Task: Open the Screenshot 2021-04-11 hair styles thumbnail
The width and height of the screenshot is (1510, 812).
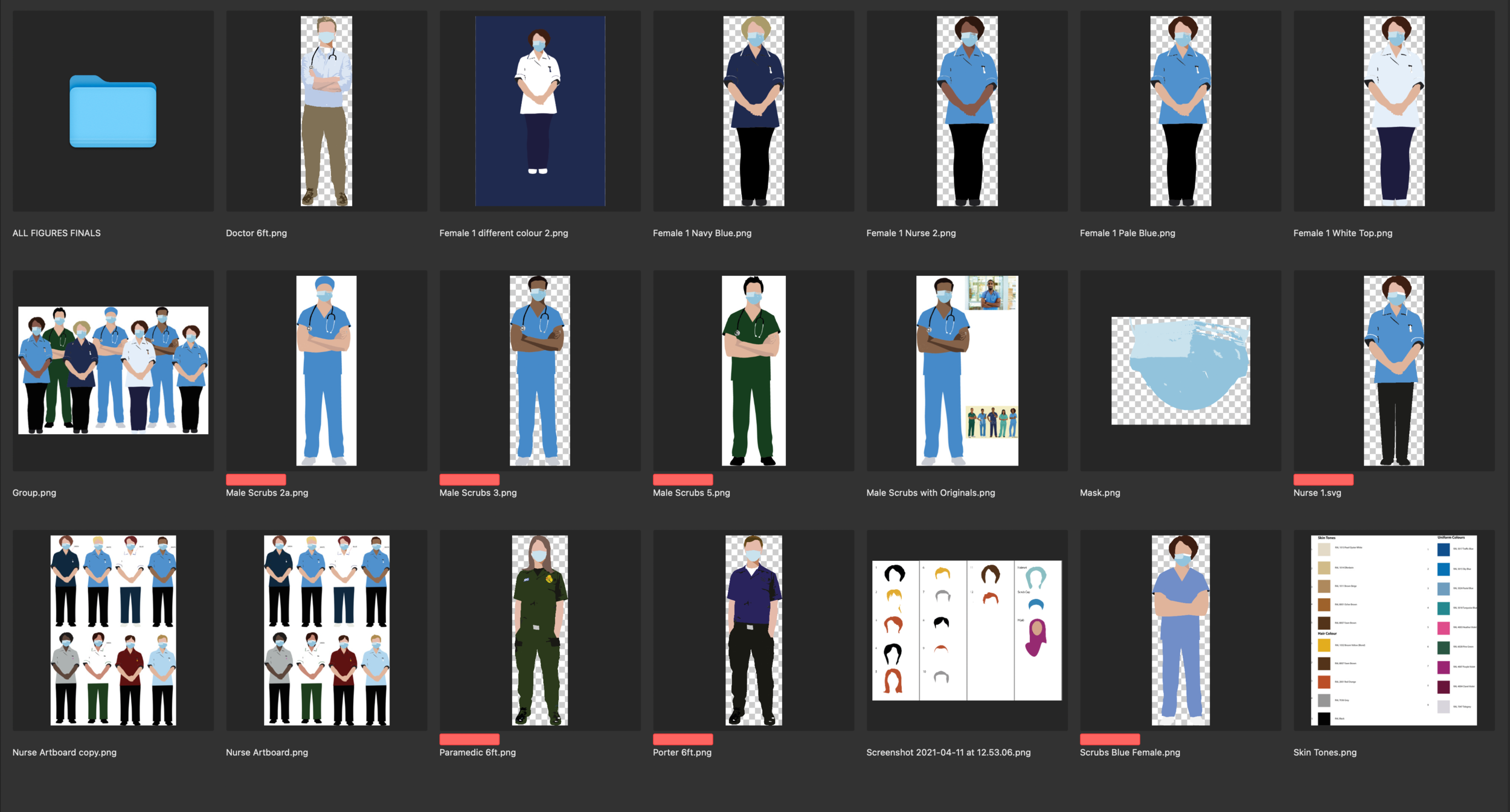Action: click(967, 630)
